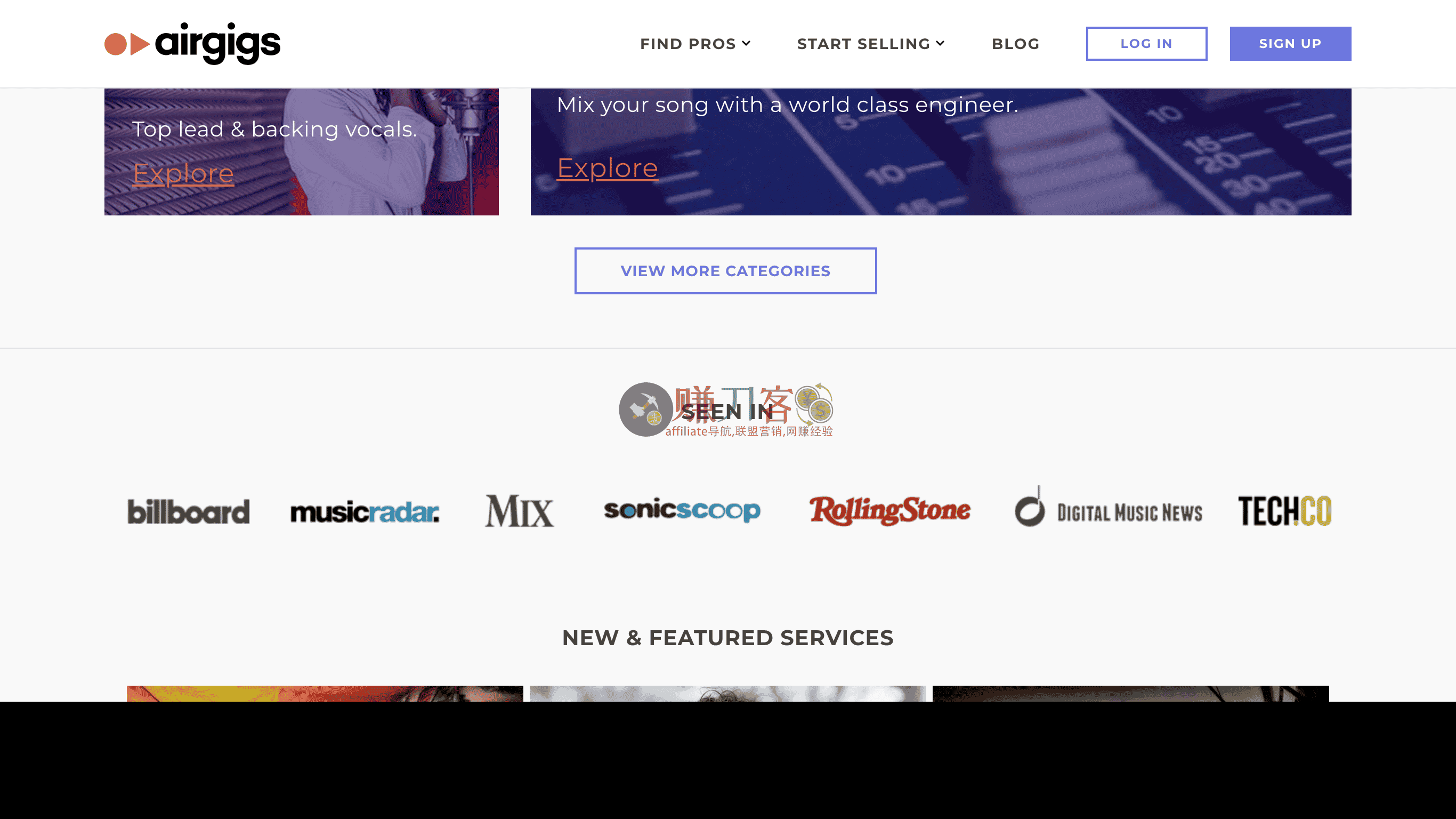Click the Rolling Stone logo
The width and height of the screenshot is (1456, 819).
point(889,510)
